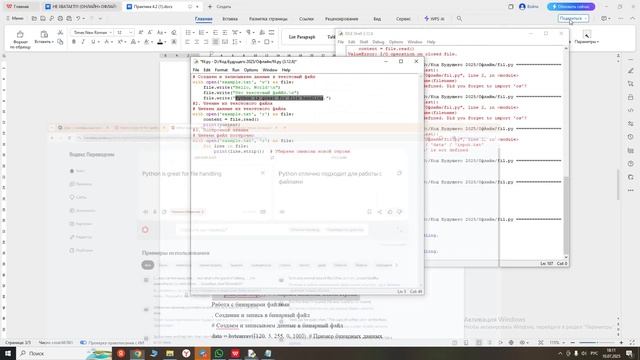Click the Windows Start button
The image size is (640, 360).
click(x=8, y=353)
